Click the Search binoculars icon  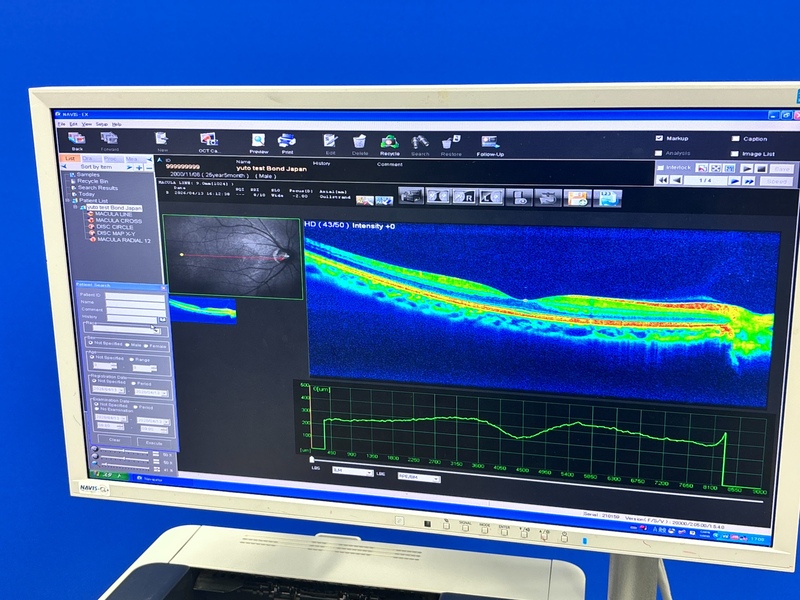(420, 143)
